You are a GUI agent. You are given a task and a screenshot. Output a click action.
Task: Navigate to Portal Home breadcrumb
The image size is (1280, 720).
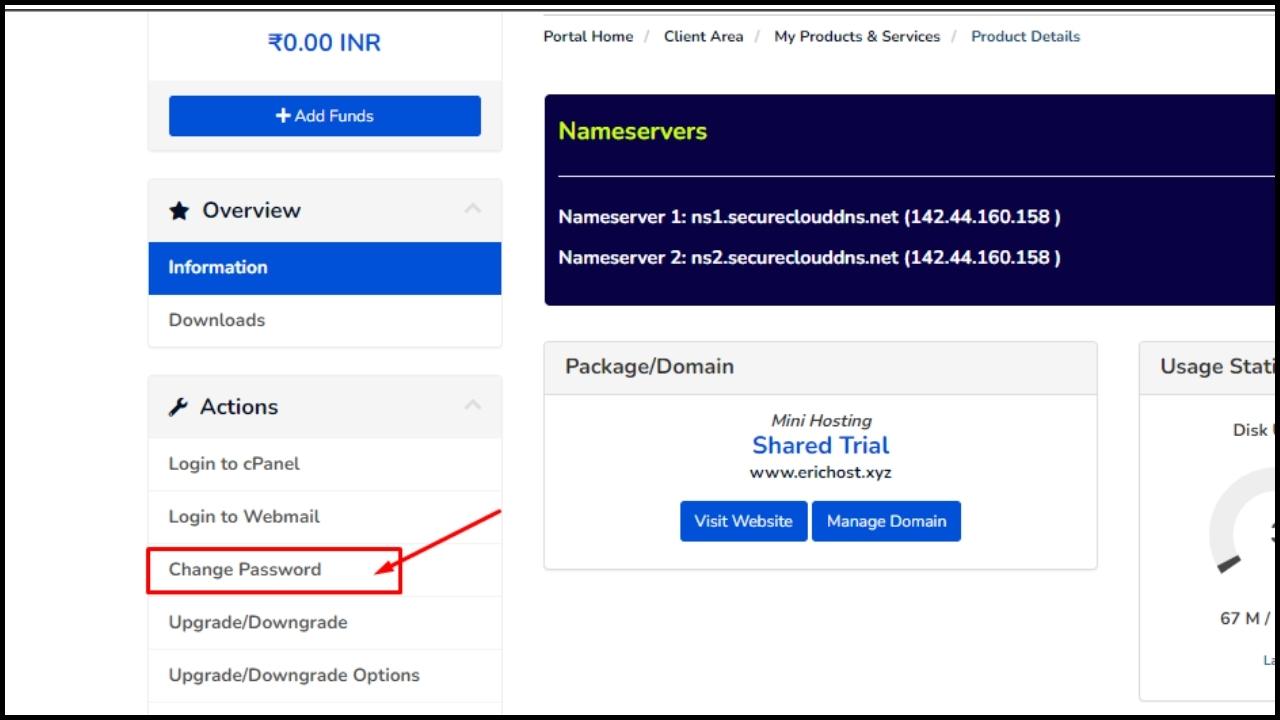[x=587, y=36]
